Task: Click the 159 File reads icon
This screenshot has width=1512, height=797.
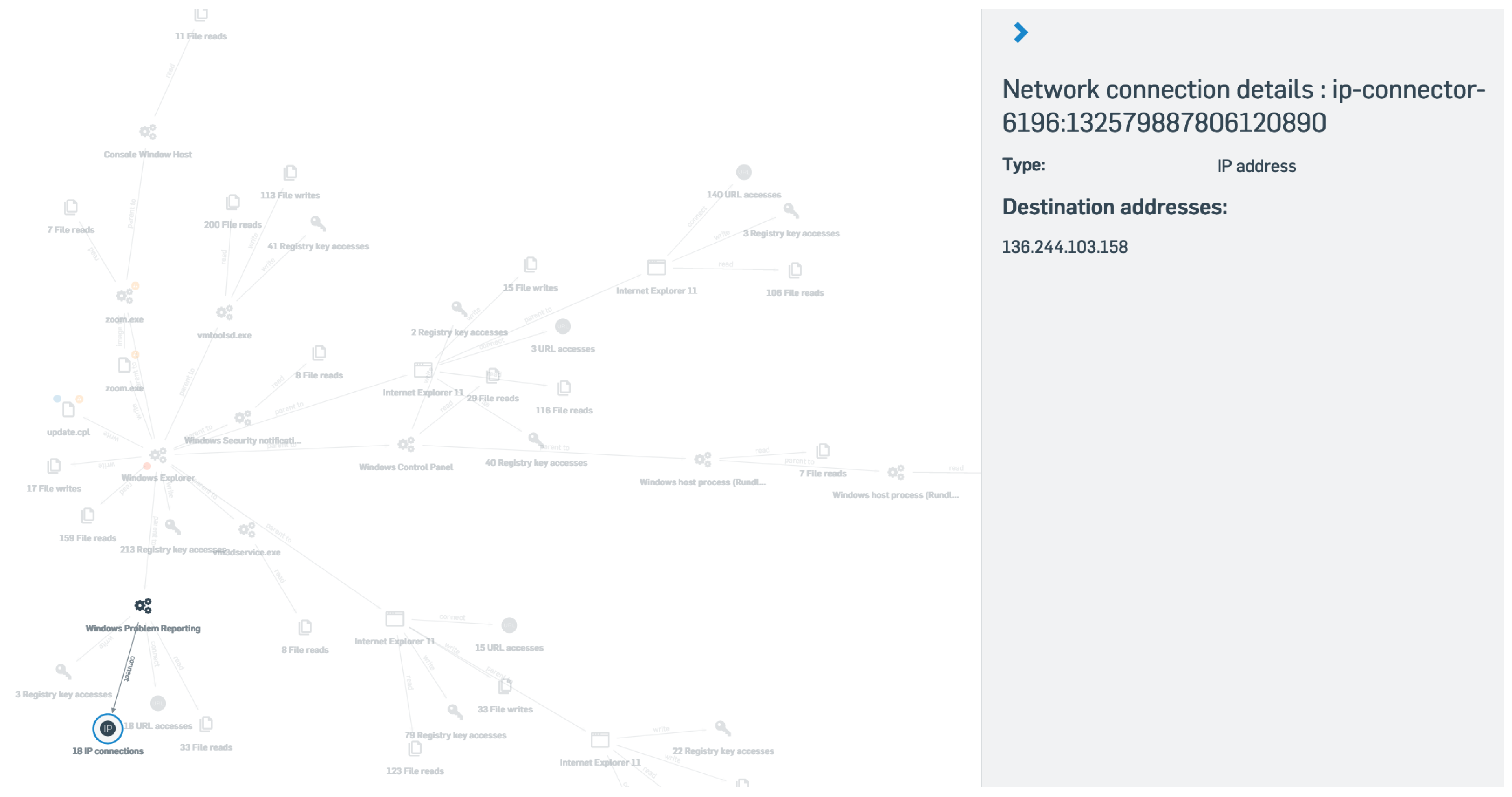Action: pyautogui.click(x=87, y=515)
